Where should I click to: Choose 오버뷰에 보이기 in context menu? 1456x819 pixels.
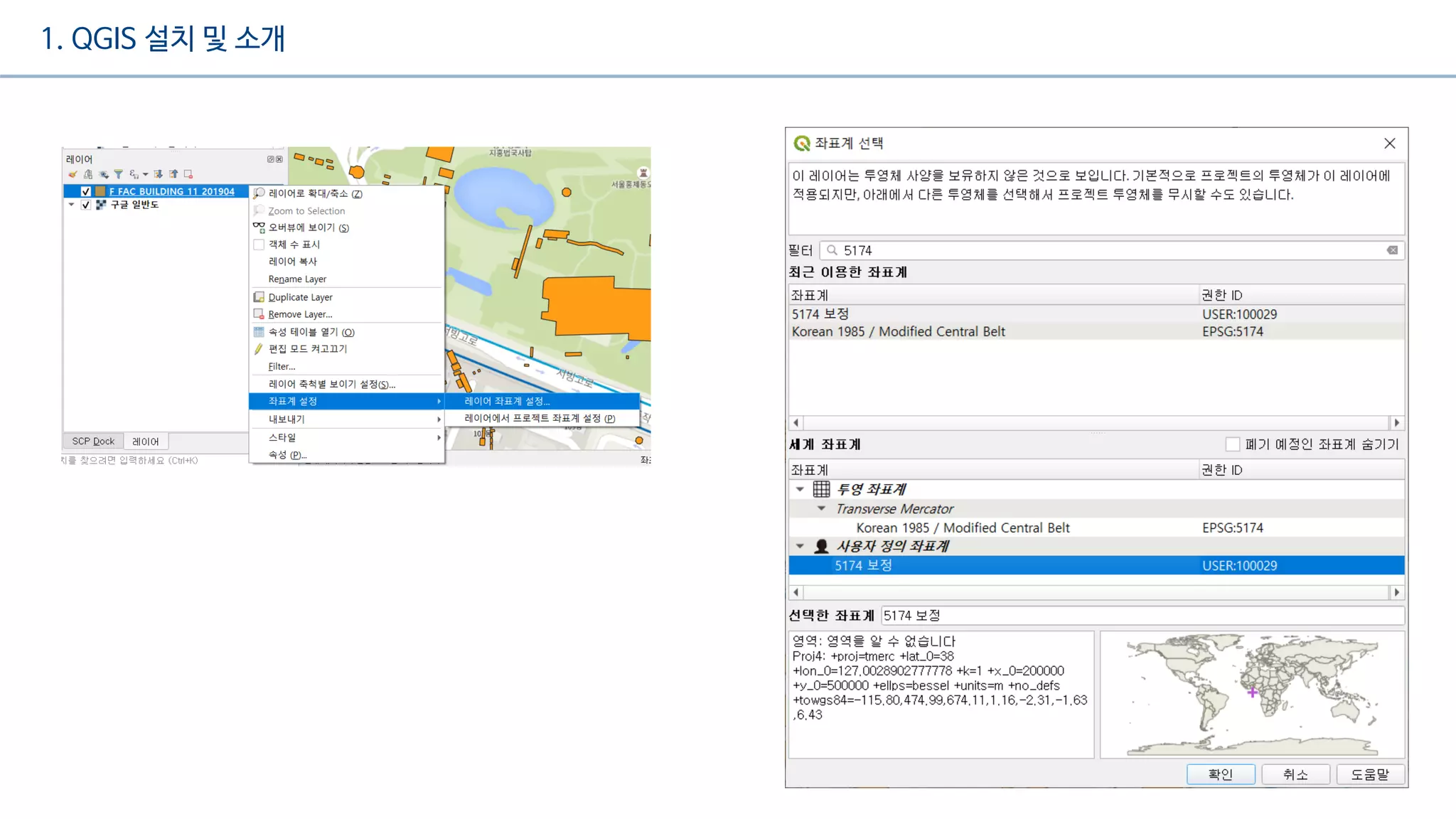tap(347, 227)
